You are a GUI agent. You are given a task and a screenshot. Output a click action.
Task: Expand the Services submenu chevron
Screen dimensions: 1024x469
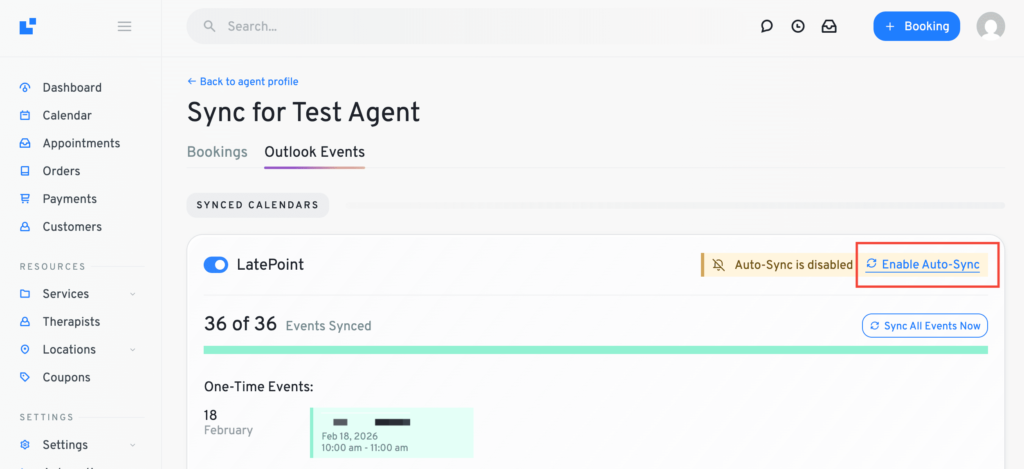[133, 294]
